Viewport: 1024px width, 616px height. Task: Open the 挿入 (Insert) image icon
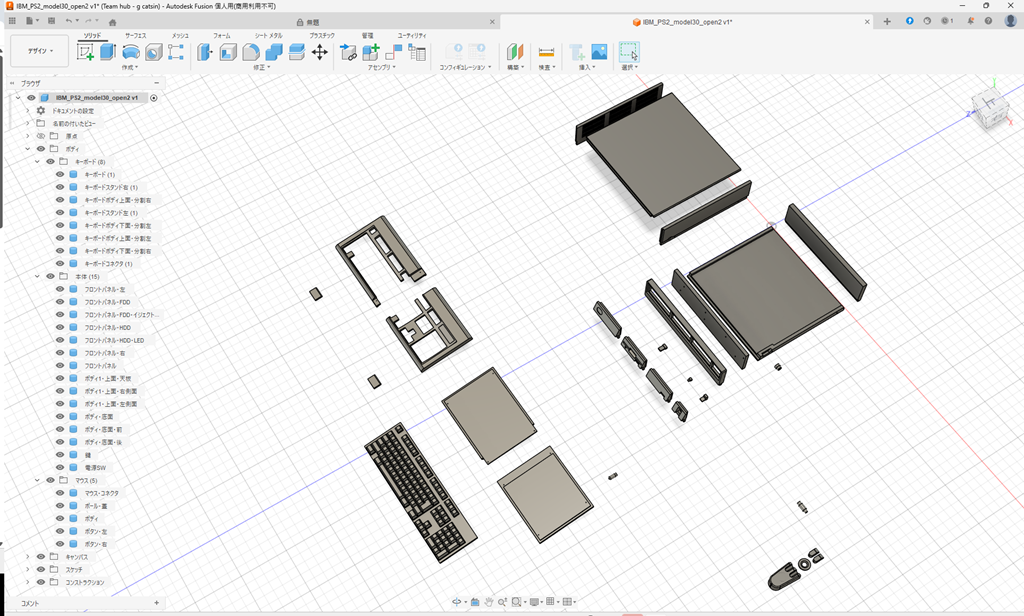click(599, 52)
